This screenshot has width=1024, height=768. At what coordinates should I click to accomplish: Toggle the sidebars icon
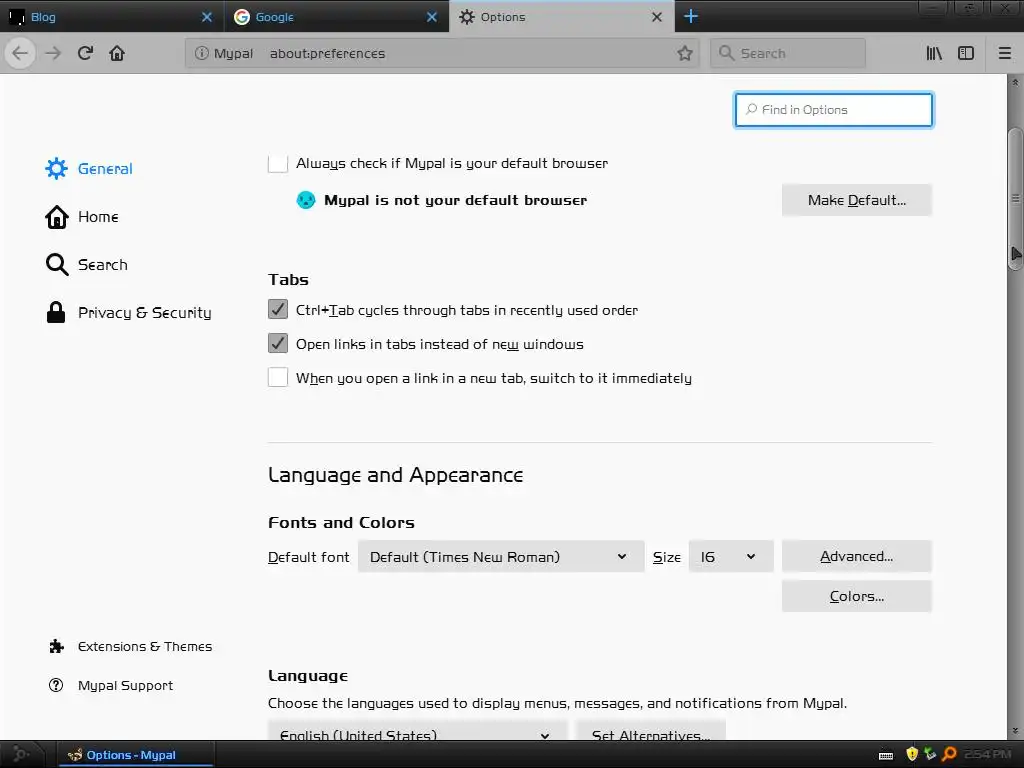(x=966, y=53)
